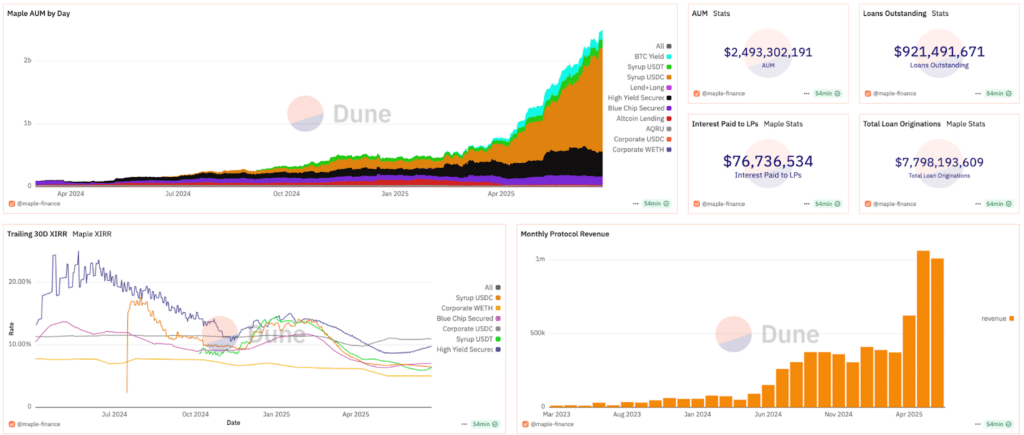Screen dimensions: 1024x435
Task: Toggle Altcoin Lending series in AUM legend
Action: coord(644,118)
